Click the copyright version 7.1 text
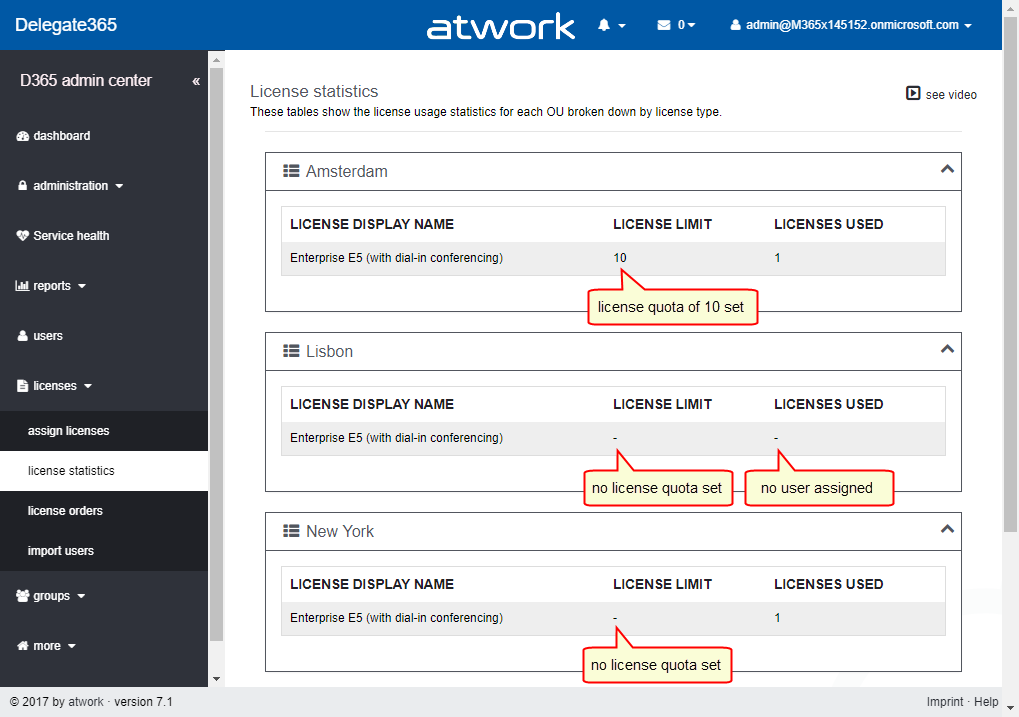Image resolution: width=1019 pixels, height=717 pixels. pos(91,702)
